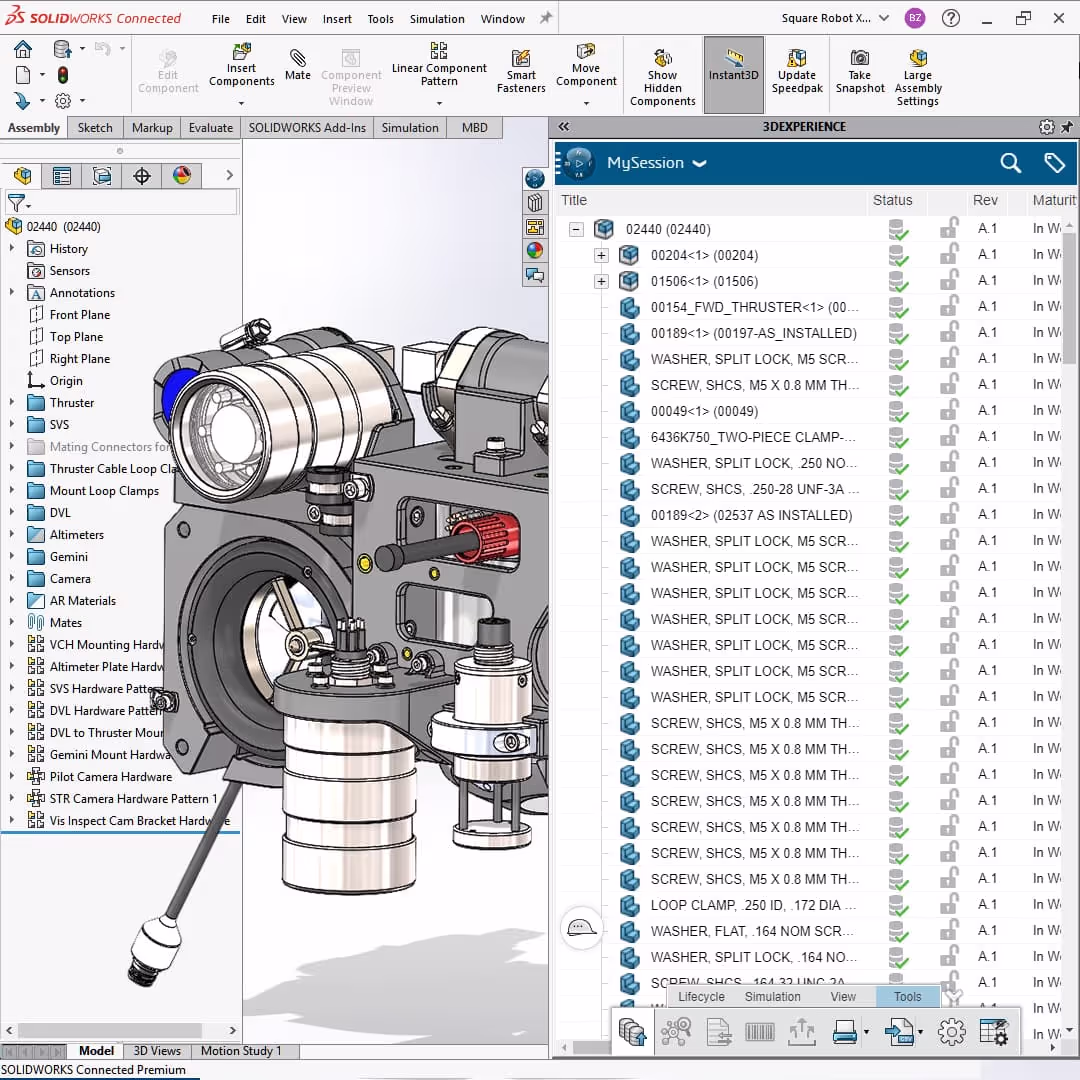The height and width of the screenshot is (1080, 1080).
Task: Click the Rebuild traffic light icon
Action: (x=63, y=75)
